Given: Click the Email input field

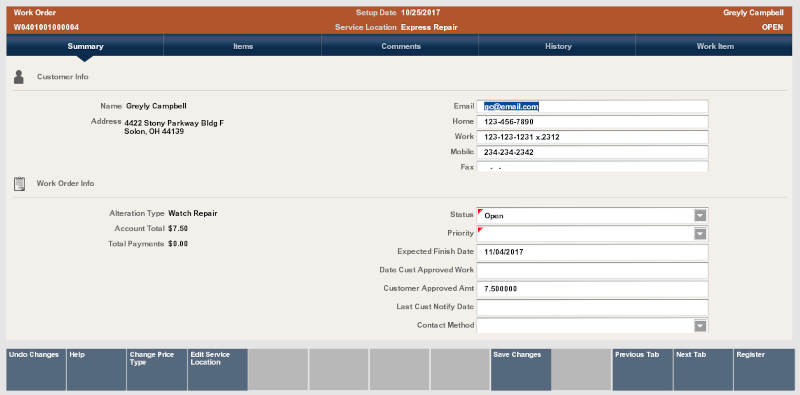Looking at the screenshot, I should pyautogui.click(x=592, y=107).
